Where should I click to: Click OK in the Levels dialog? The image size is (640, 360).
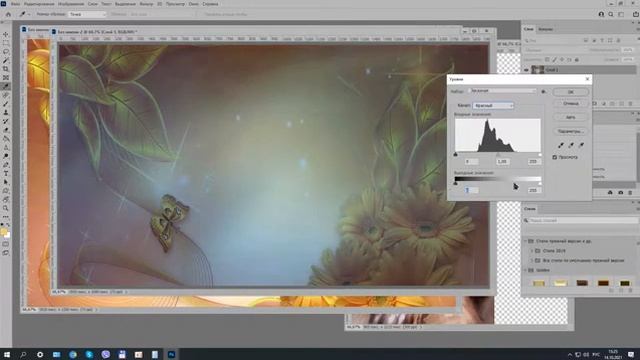click(571, 92)
